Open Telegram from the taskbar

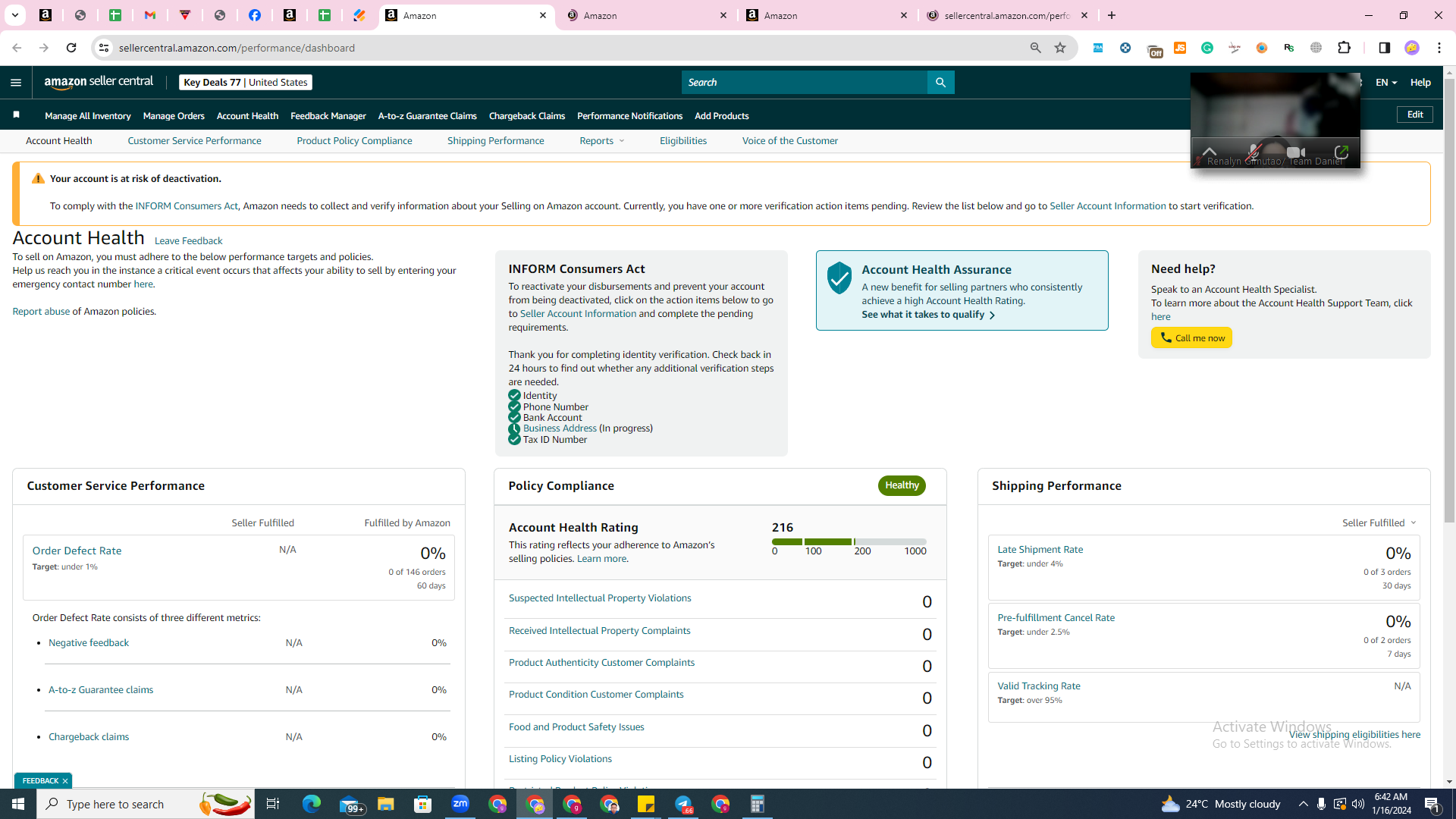[x=683, y=804]
